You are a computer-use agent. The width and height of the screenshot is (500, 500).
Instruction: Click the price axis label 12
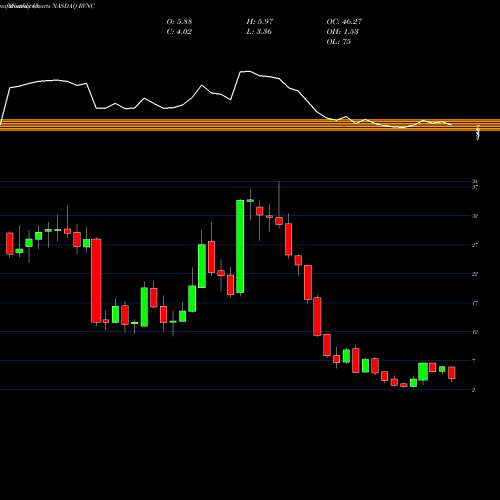coord(475,332)
